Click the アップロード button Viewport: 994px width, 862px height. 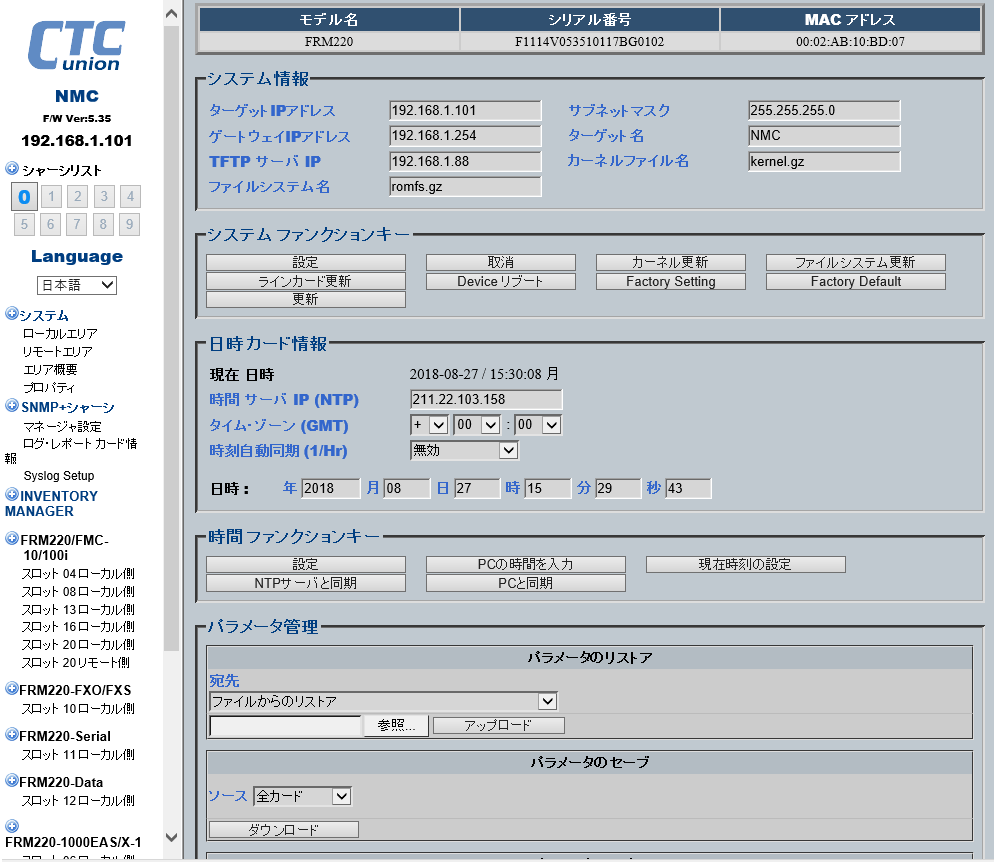pyautogui.click(x=498, y=725)
